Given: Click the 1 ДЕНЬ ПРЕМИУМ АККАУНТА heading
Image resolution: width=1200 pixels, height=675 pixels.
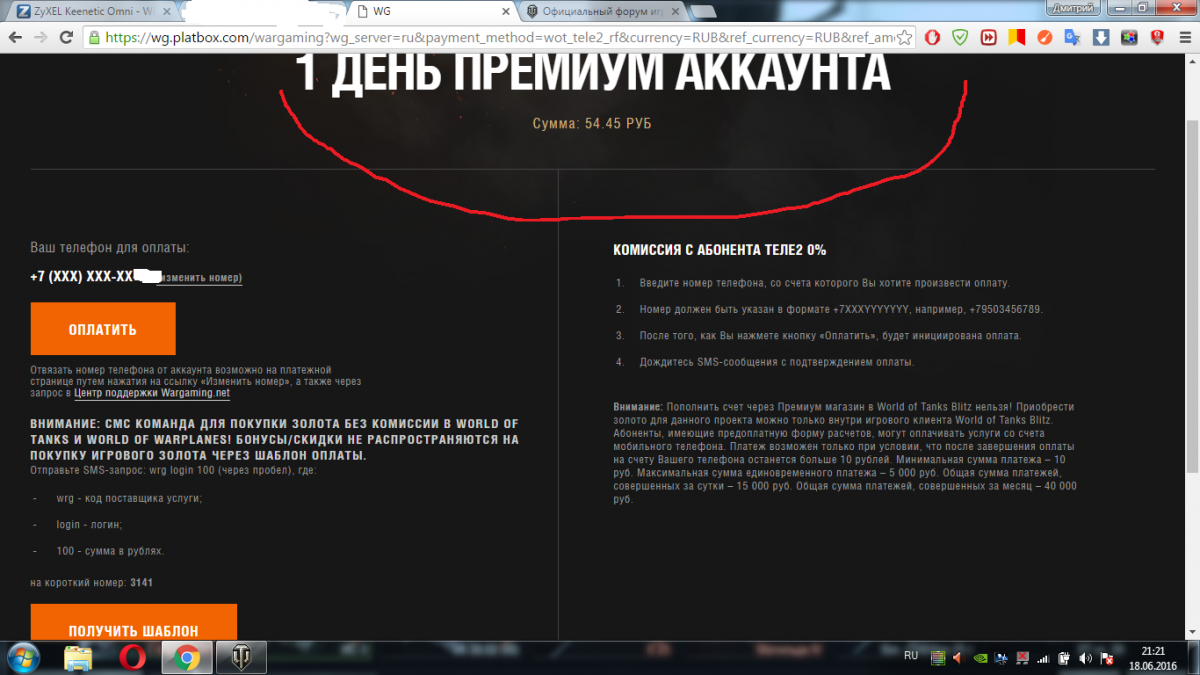Looking at the screenshot, I should (x=594, y=72).
